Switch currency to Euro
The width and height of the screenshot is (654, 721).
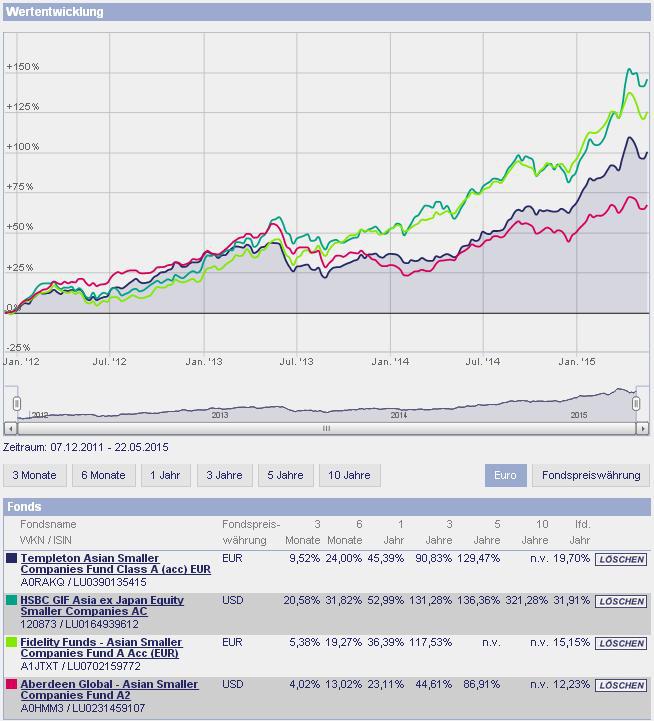(505, 475)
